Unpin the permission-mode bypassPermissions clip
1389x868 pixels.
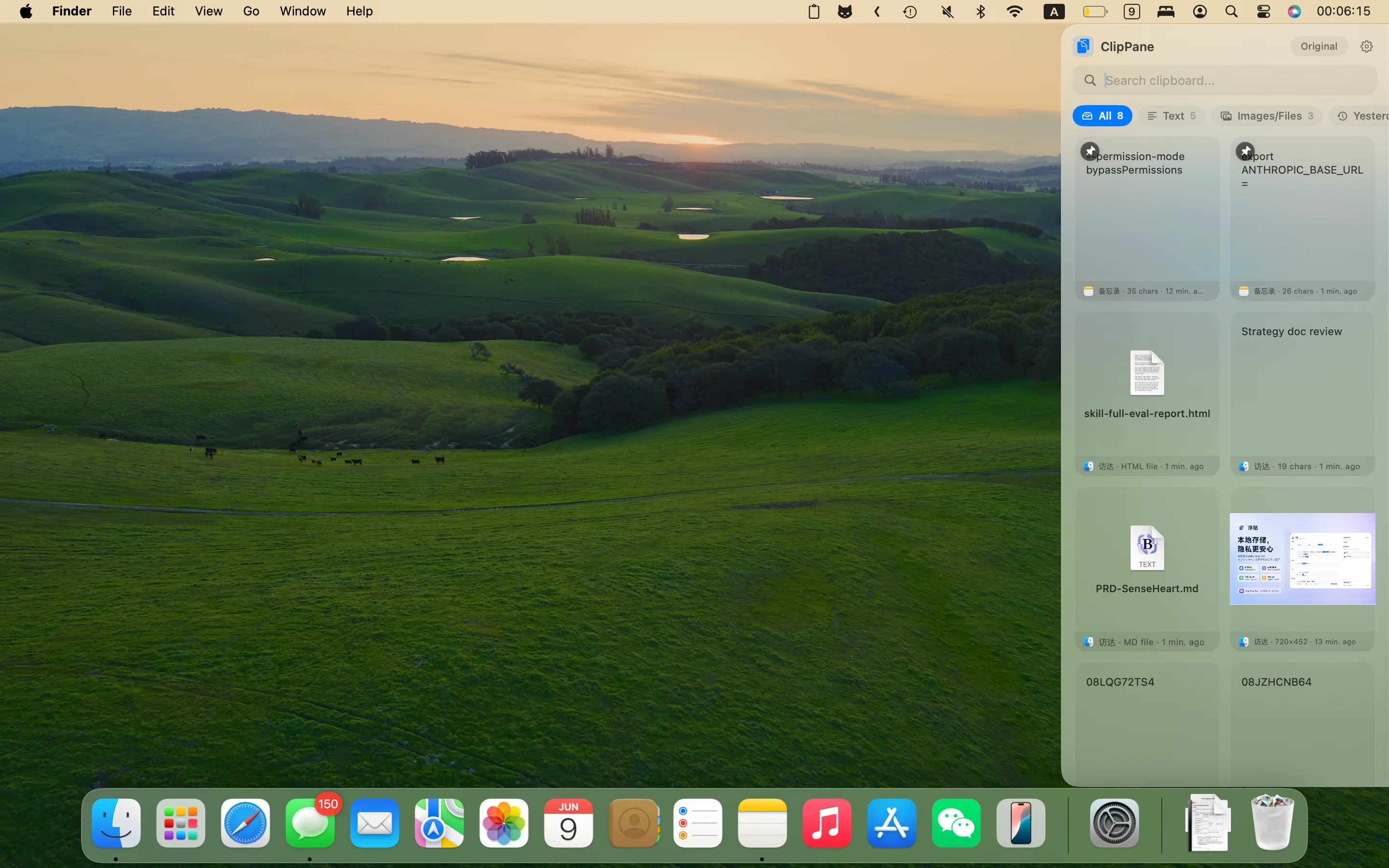pos(1089,151)
